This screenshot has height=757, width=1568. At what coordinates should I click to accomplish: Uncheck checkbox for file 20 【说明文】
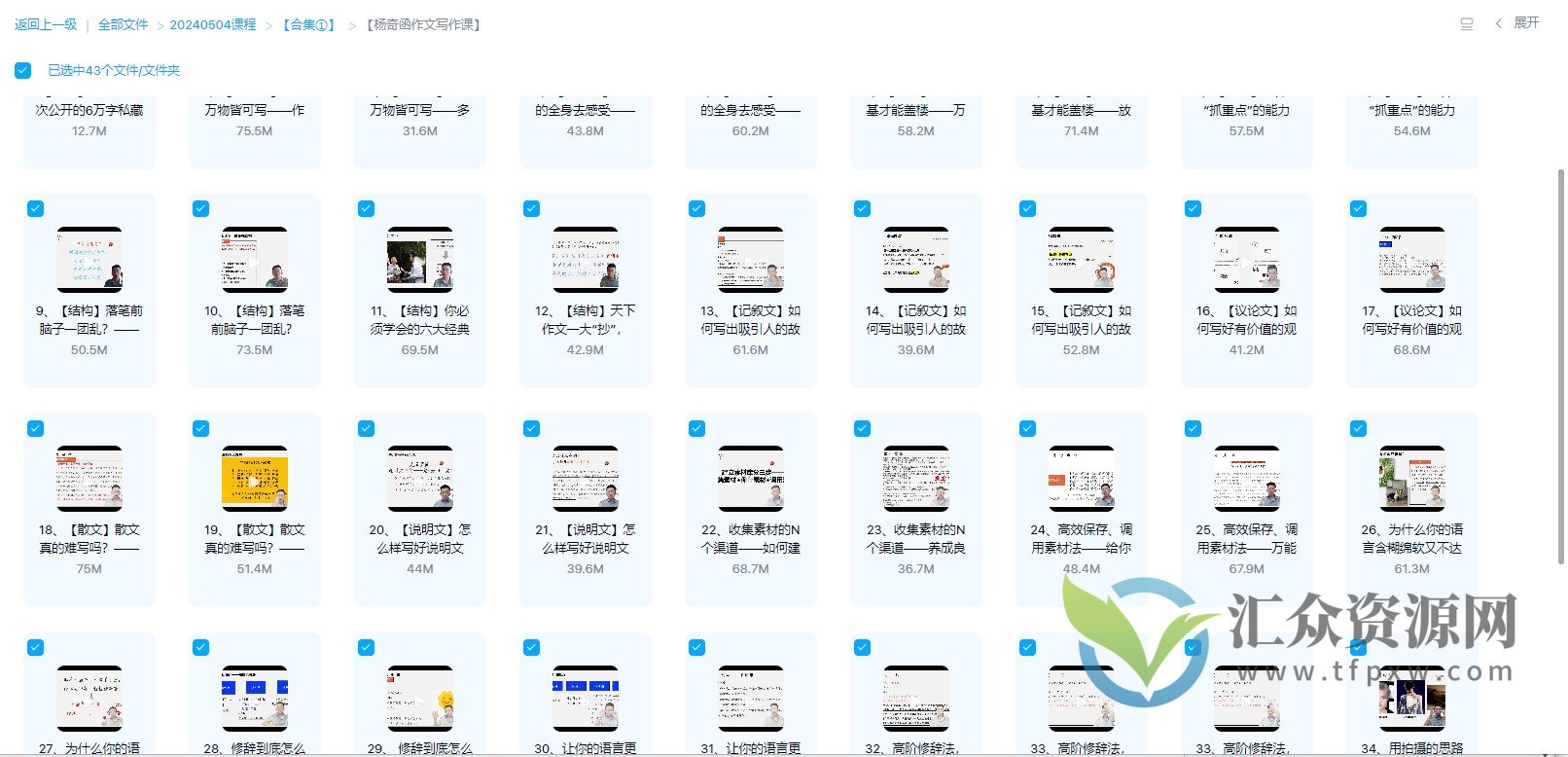point(366,428)
